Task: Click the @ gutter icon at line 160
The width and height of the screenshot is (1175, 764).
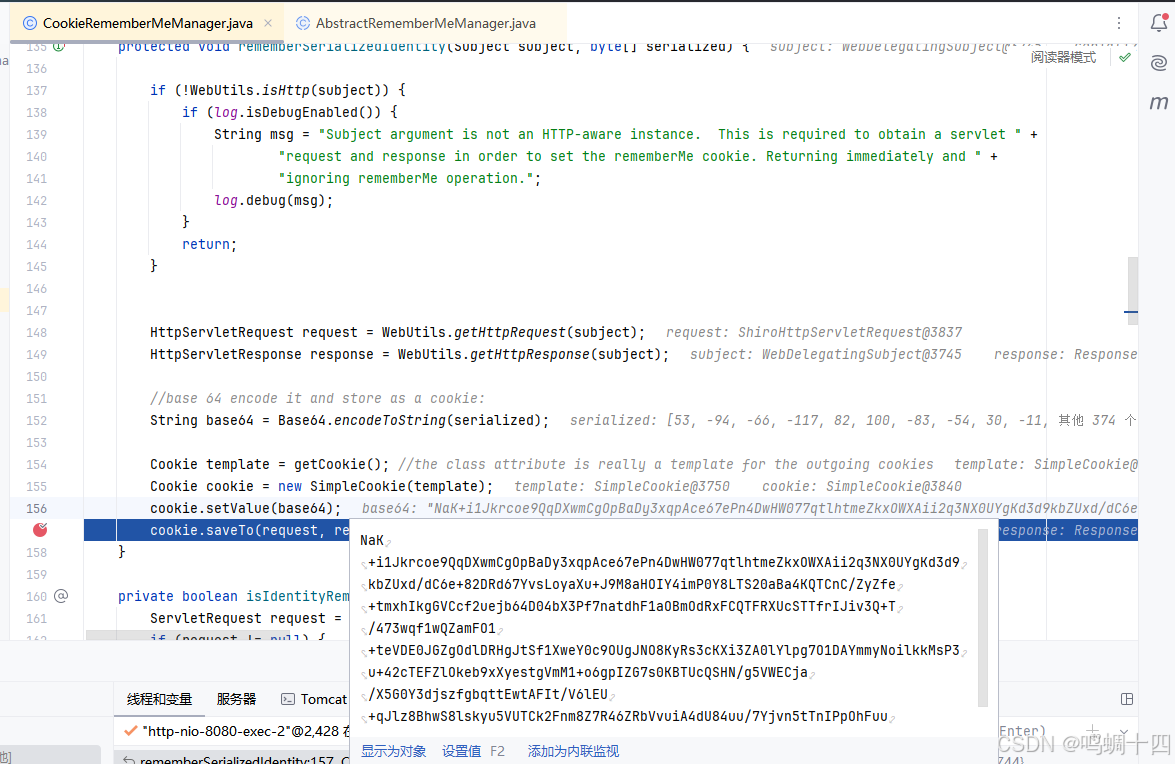Action: [x=61, y=596]
